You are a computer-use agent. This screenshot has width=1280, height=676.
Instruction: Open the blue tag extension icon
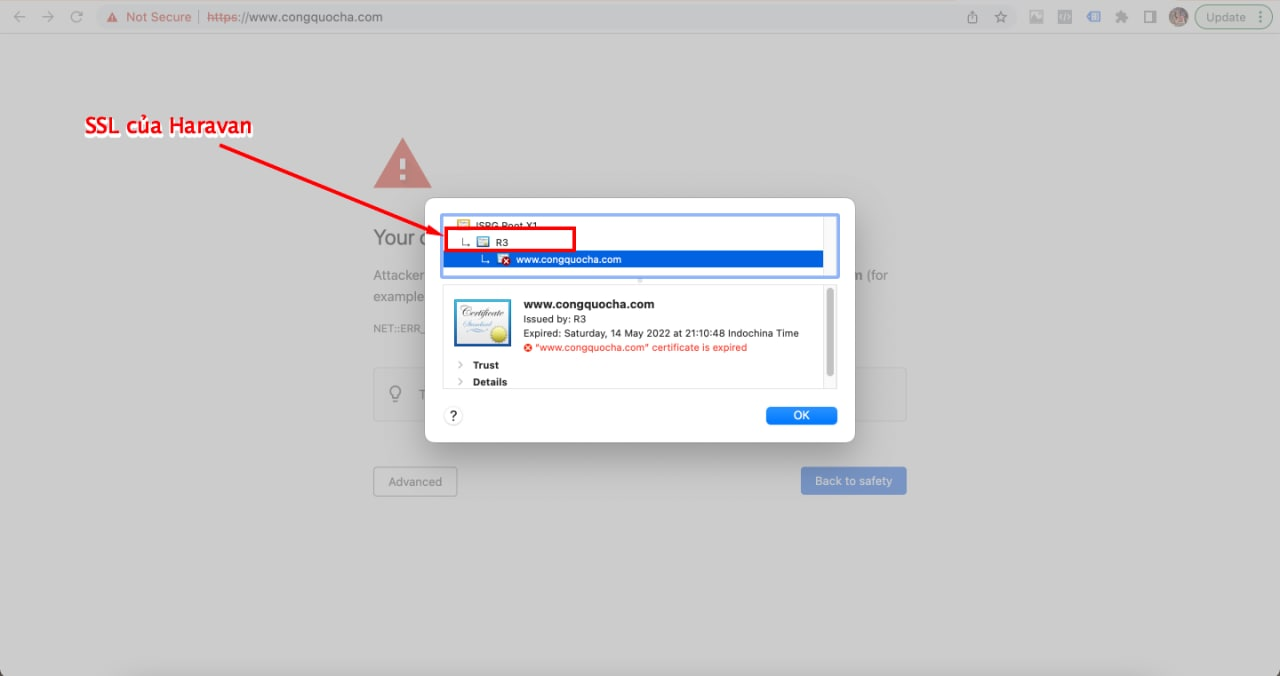click(x=1093, y=17)
